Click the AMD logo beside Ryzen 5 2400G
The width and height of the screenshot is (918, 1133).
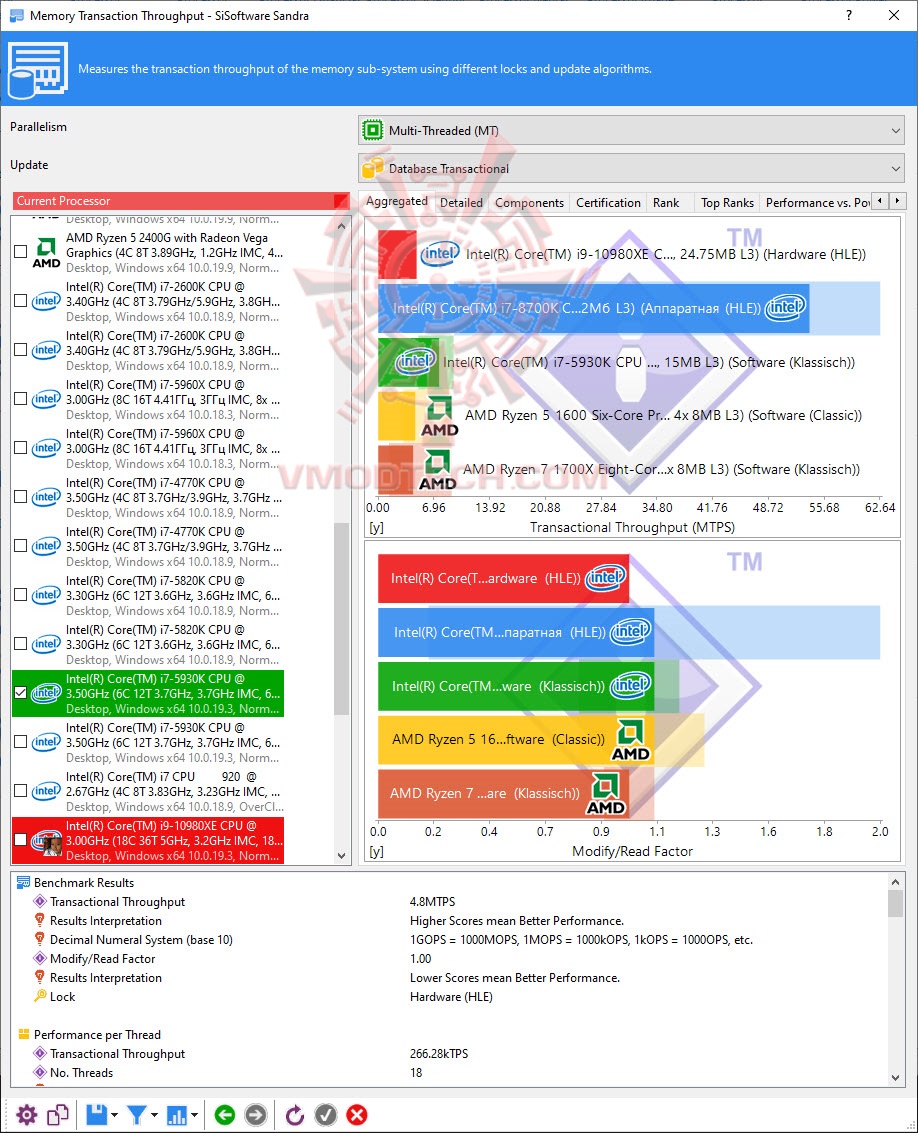pyautogui.click(x=46, y=252)
